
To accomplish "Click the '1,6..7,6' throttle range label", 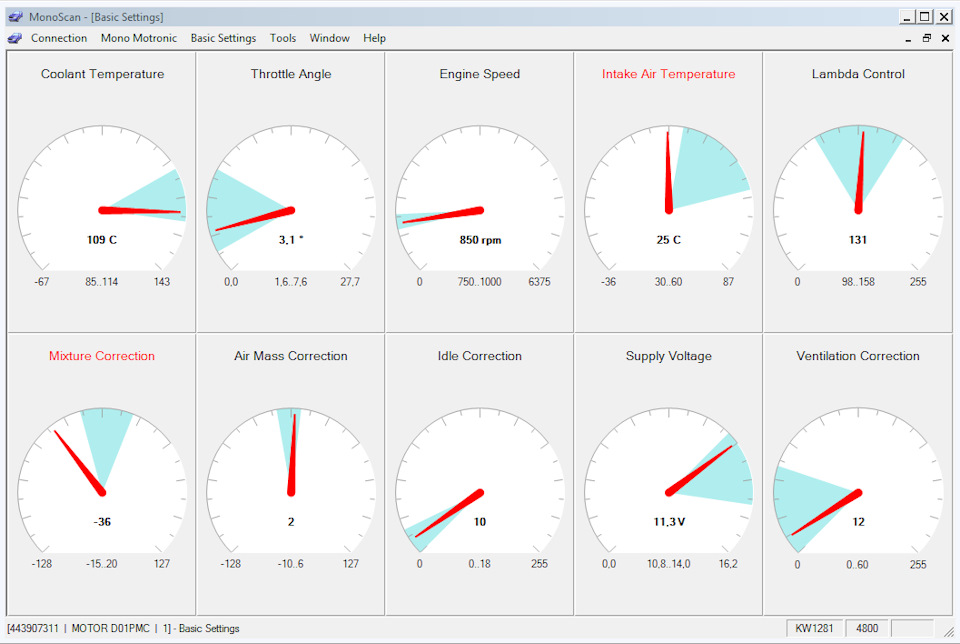I will click(291, 282).
